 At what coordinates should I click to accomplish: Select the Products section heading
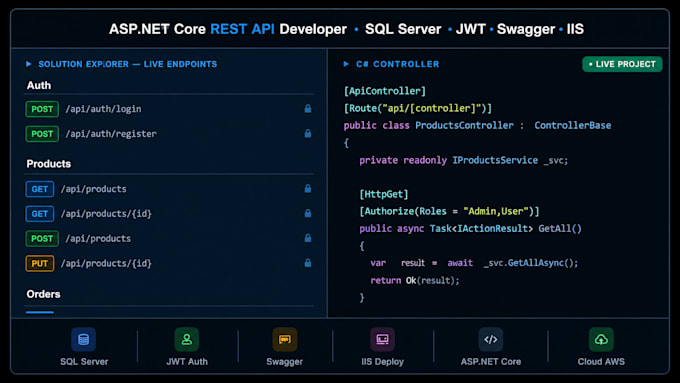coord(49,164)
